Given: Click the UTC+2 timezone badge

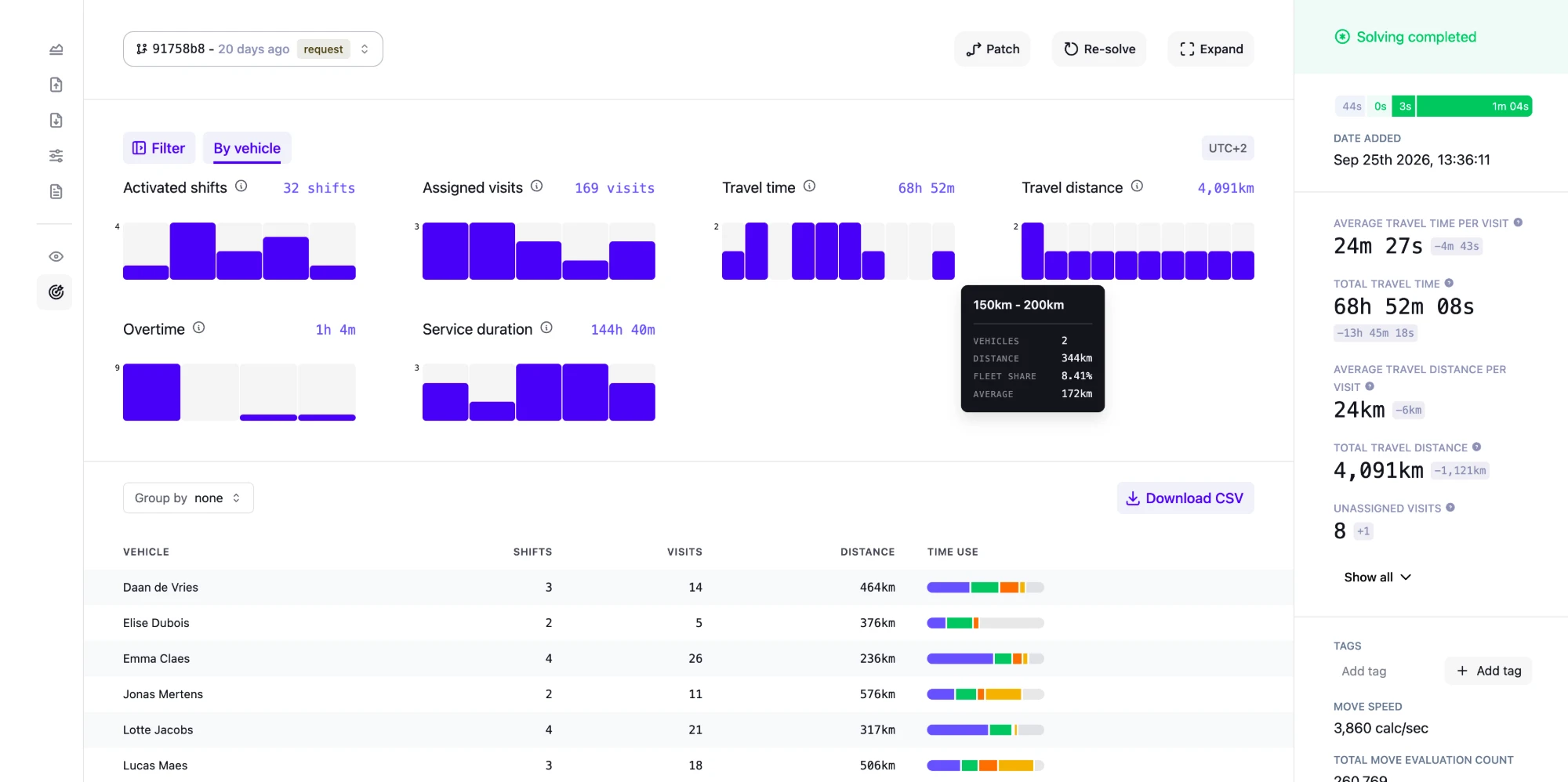Looking at the screenshot, I should tap(1228, 148).
